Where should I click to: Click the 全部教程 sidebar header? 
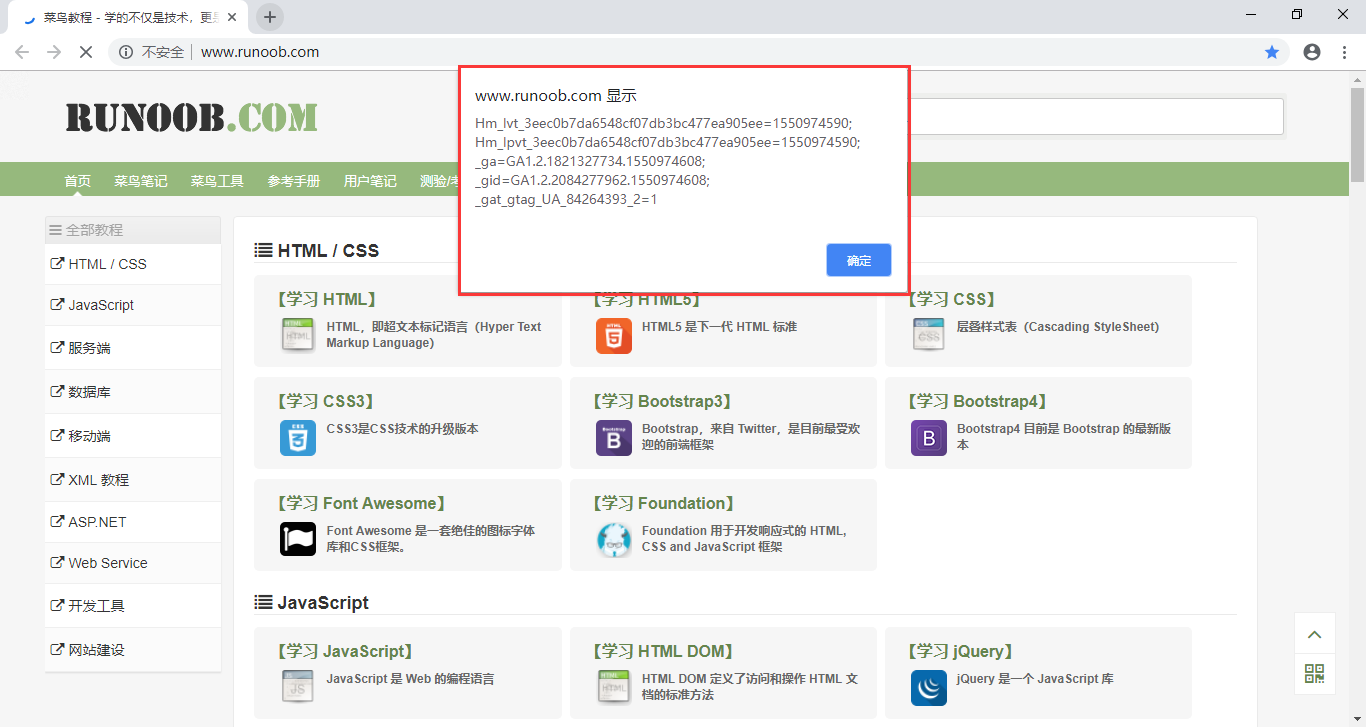tap(133, 230)
